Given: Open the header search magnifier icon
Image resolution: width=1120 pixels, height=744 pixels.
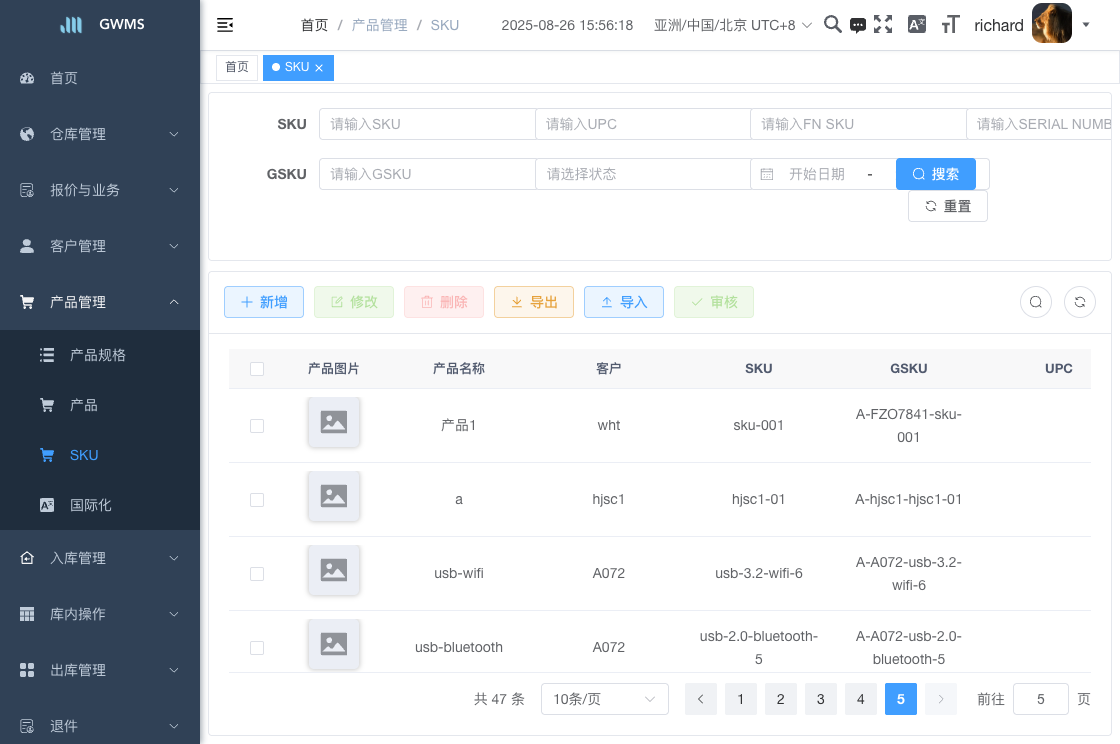Looking at the screenshot, I should 832,25.
